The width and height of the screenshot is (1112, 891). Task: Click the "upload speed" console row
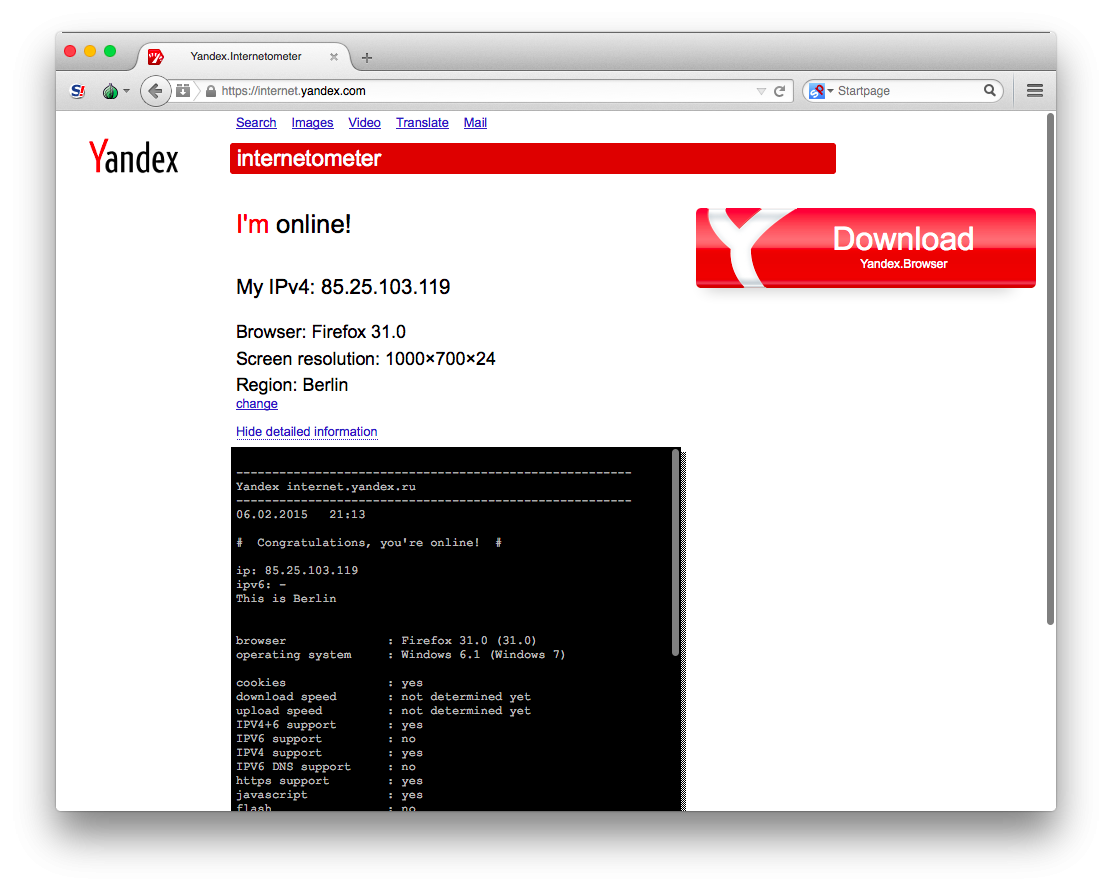coord(384,711)
